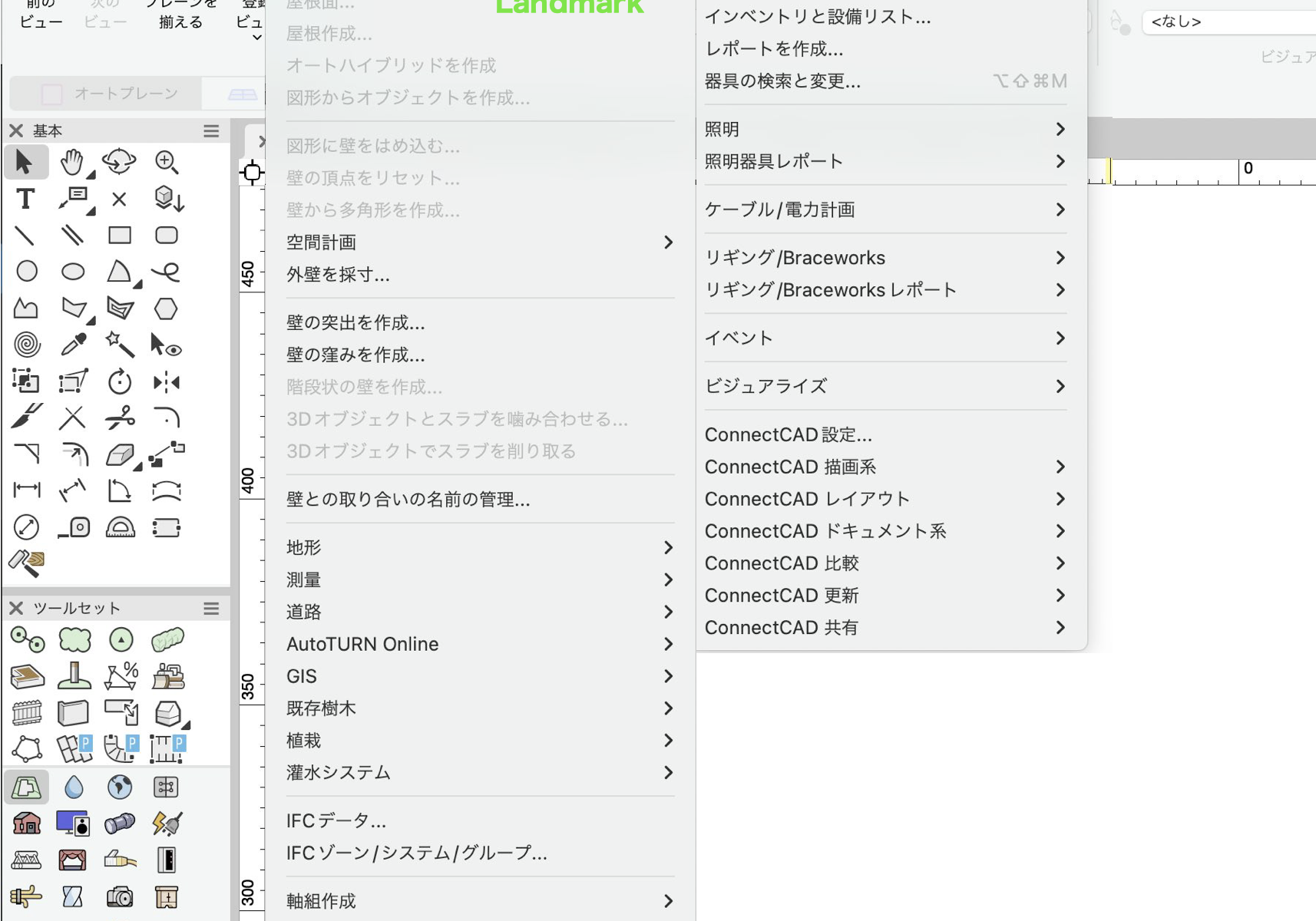
Task: Choose 壁との取り合いの名前の管理...
Action: point(480,500)
